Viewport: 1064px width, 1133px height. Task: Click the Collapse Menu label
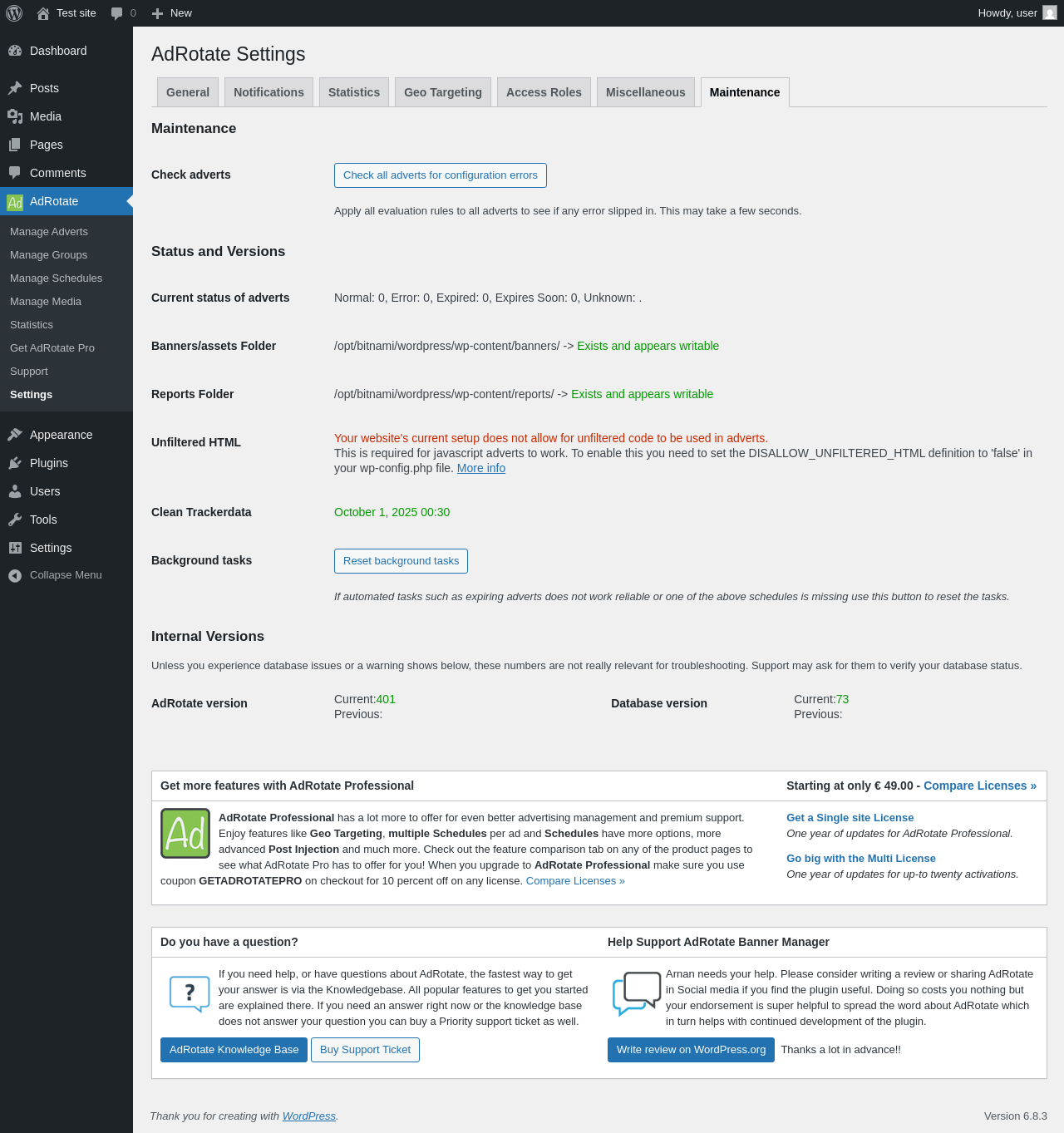(x=66, y=575)
